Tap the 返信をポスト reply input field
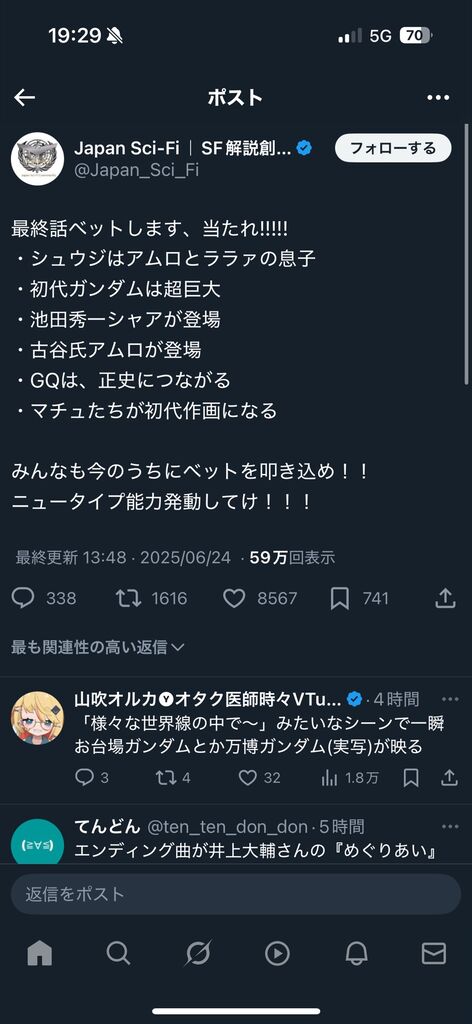The image size is (472, 1024). tap(236, 893)
